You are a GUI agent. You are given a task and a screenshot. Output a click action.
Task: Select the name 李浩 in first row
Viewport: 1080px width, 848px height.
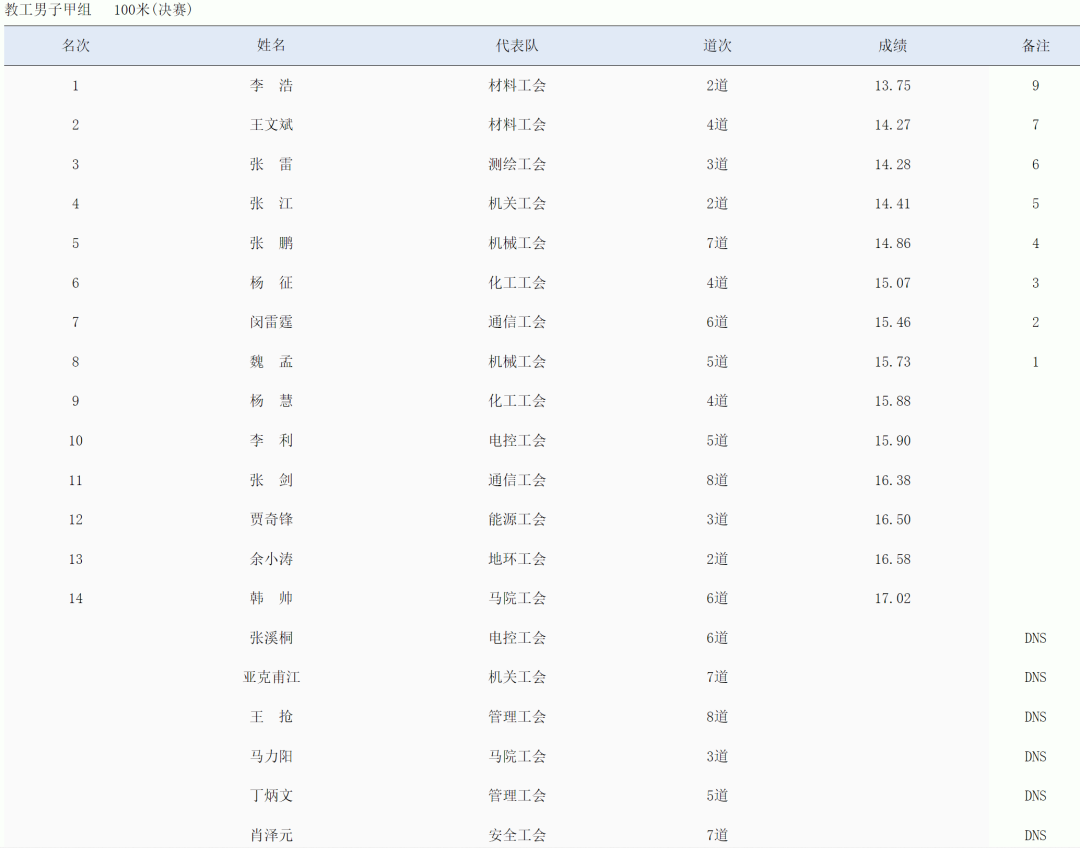pyautogui.click(x=271, y=86)
